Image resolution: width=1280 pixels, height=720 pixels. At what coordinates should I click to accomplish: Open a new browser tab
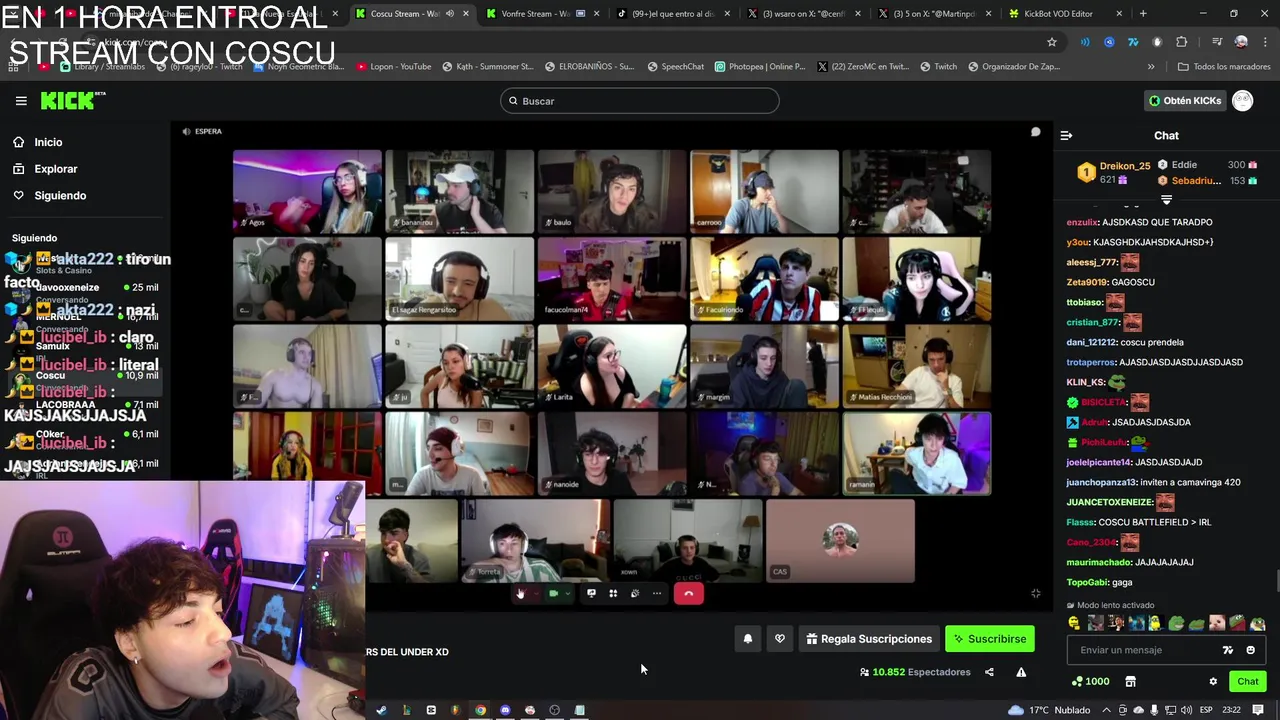pos(1143,14)
